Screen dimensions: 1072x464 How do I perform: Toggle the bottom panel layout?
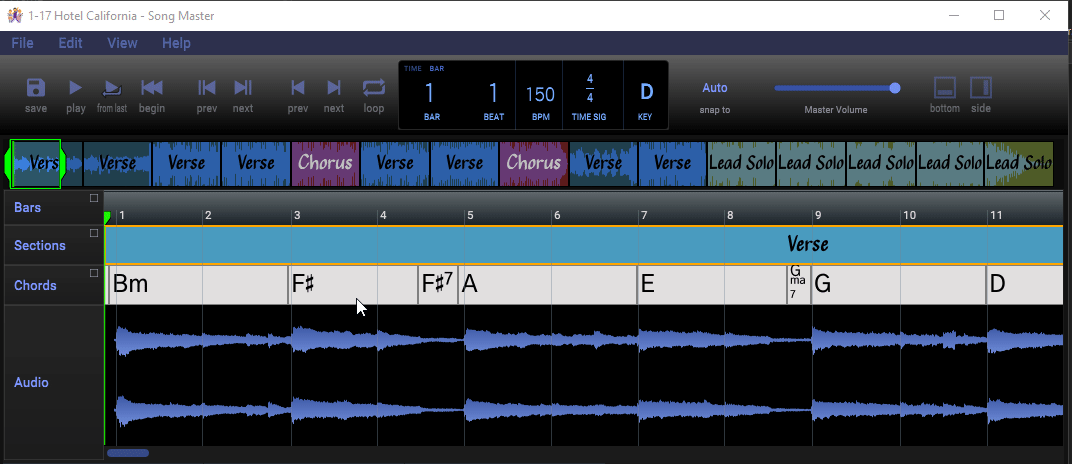click(945, 88)
